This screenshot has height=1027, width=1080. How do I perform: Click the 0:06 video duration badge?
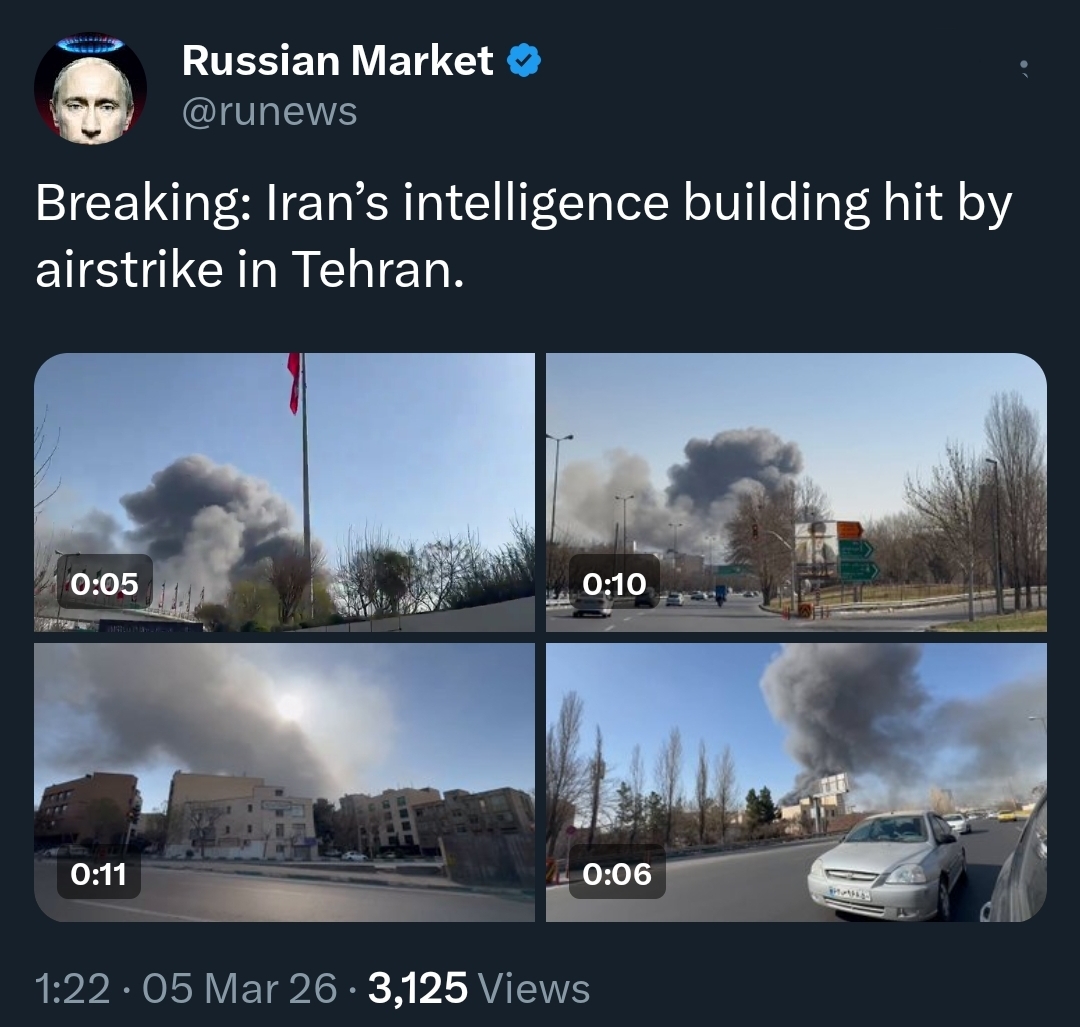point(617,873)
